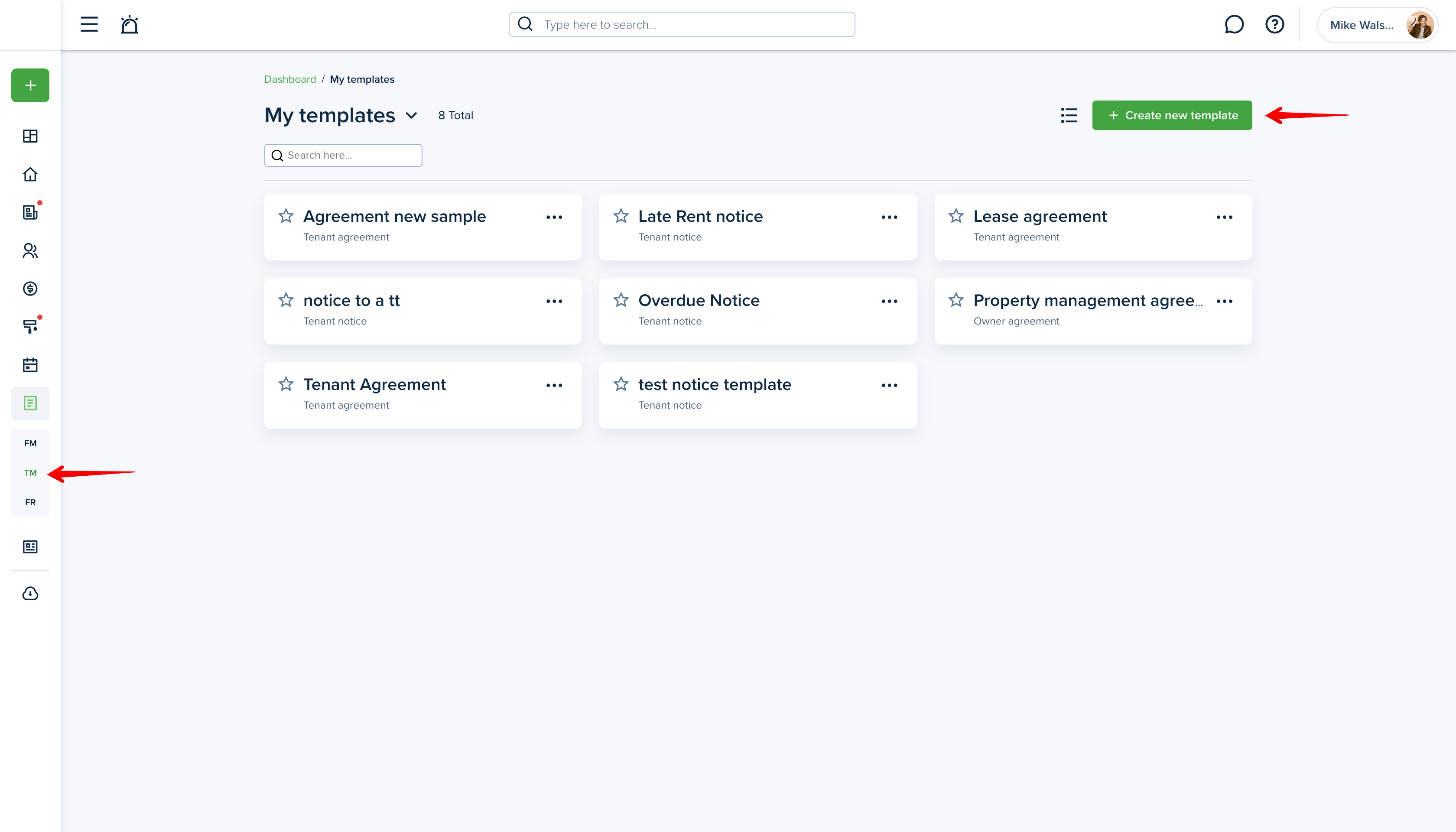Select FM submenu item

[30, 443]
